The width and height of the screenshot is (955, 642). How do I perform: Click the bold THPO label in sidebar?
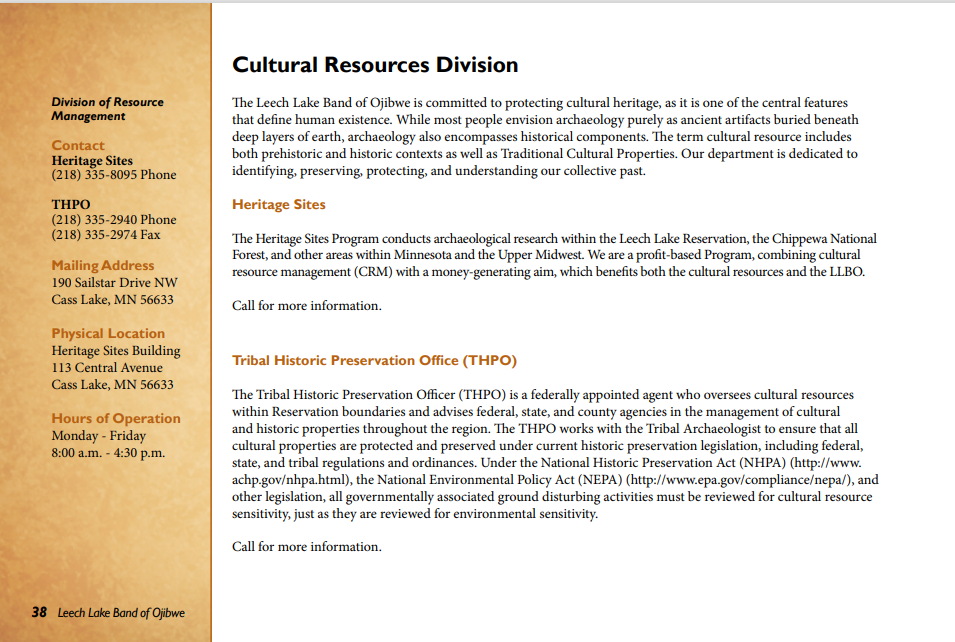[x=71, y=204]
